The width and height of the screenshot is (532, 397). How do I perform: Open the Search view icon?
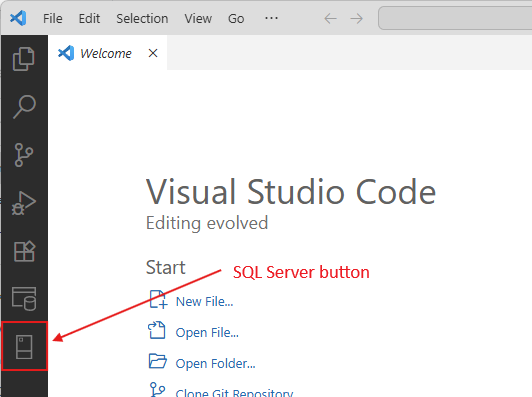pos(24,107)
